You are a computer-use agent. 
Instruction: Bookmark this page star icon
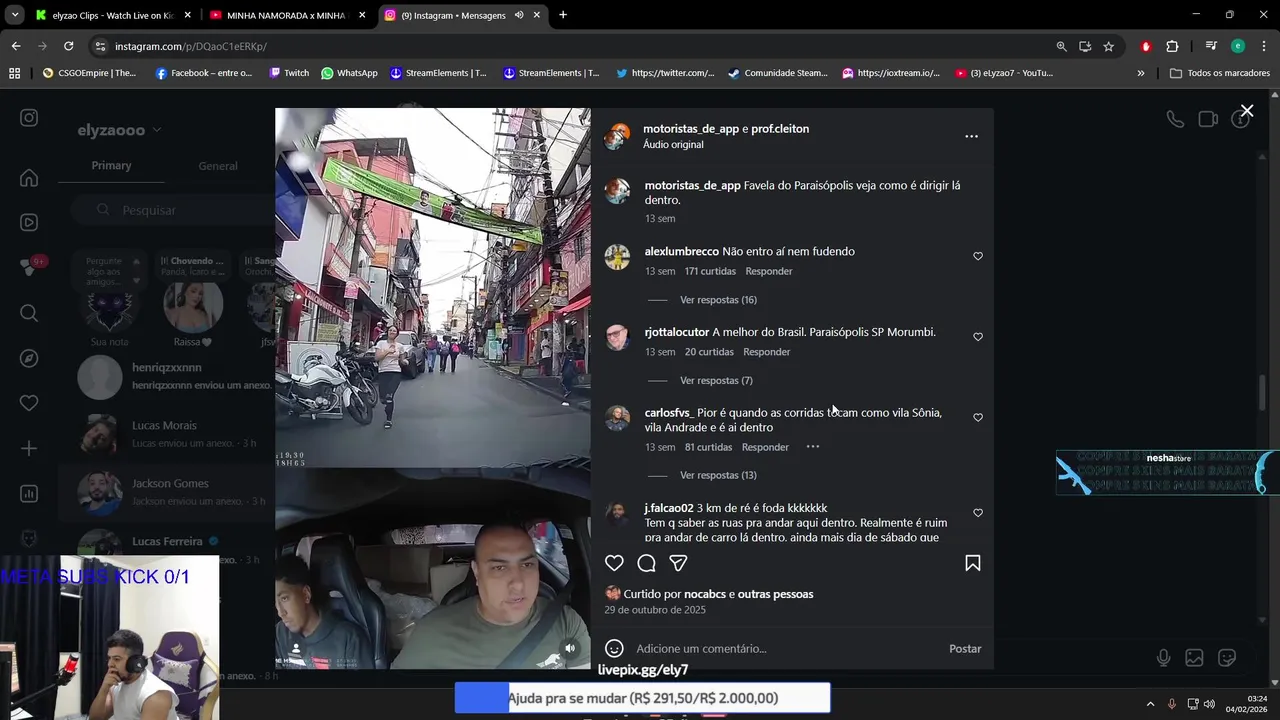pyautogui.click(x=1108, y=46)
